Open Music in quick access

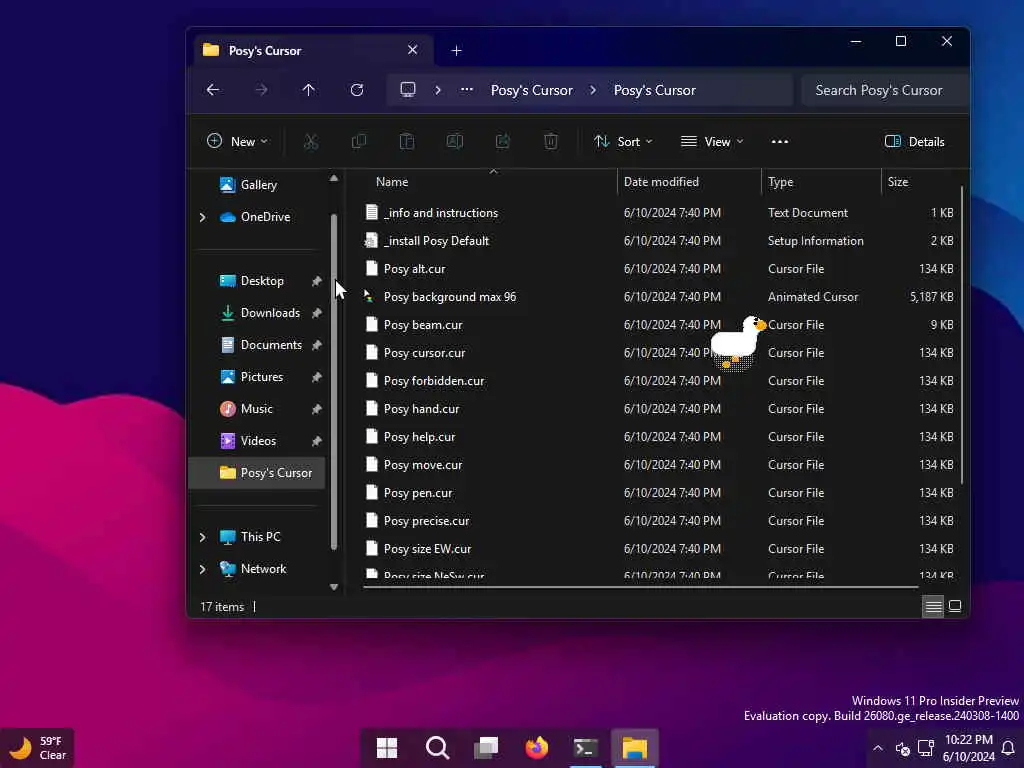[256, 409]
